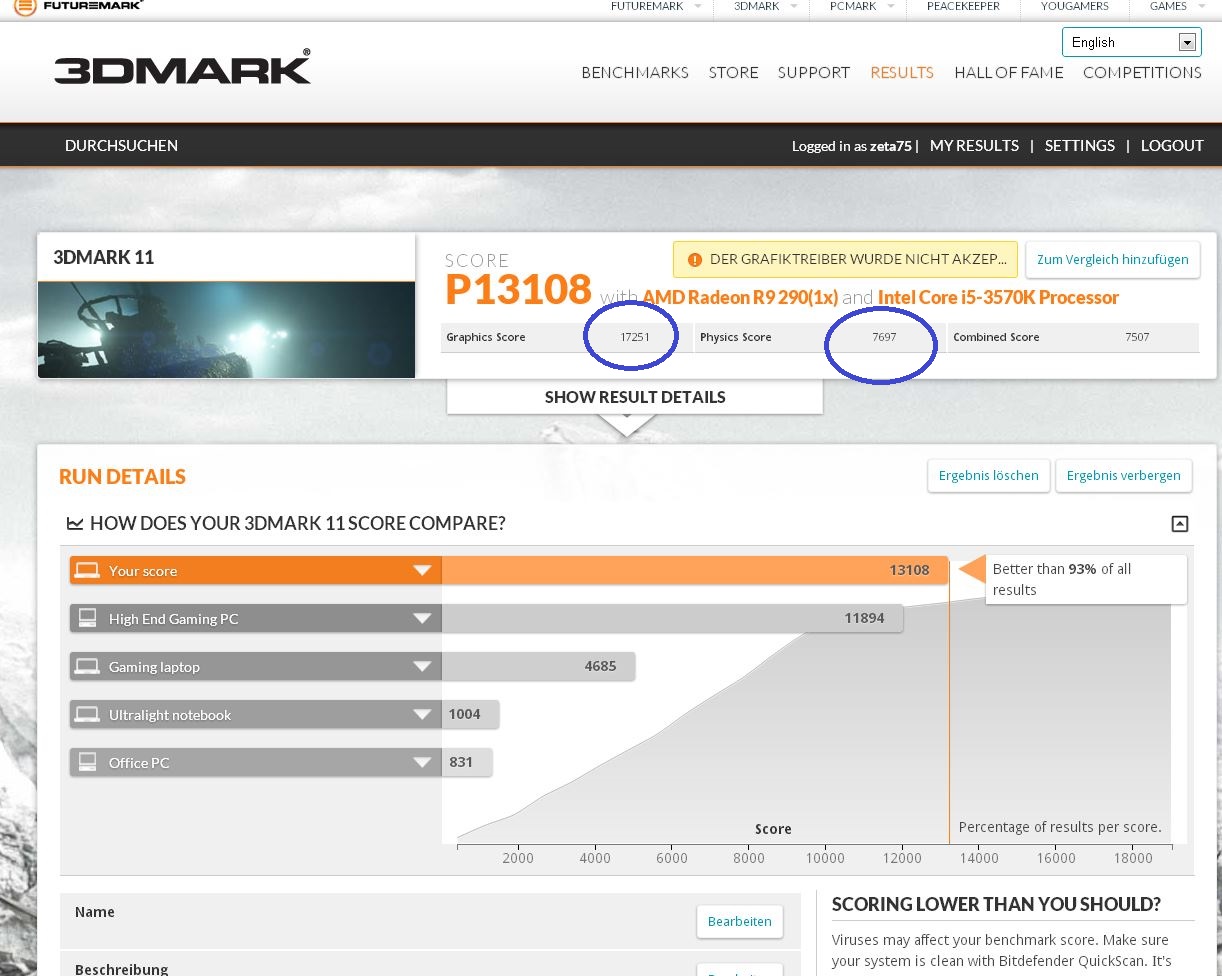Click the Ultralight notebook score 1004
This screenshot has height=976, width=1222.
coord(464,714)
